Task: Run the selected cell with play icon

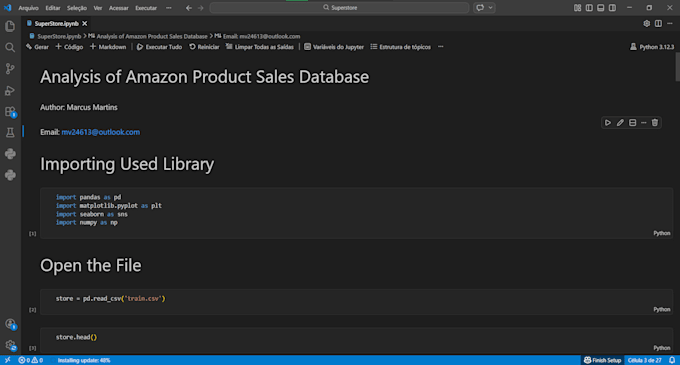Action: click(608, 123)
